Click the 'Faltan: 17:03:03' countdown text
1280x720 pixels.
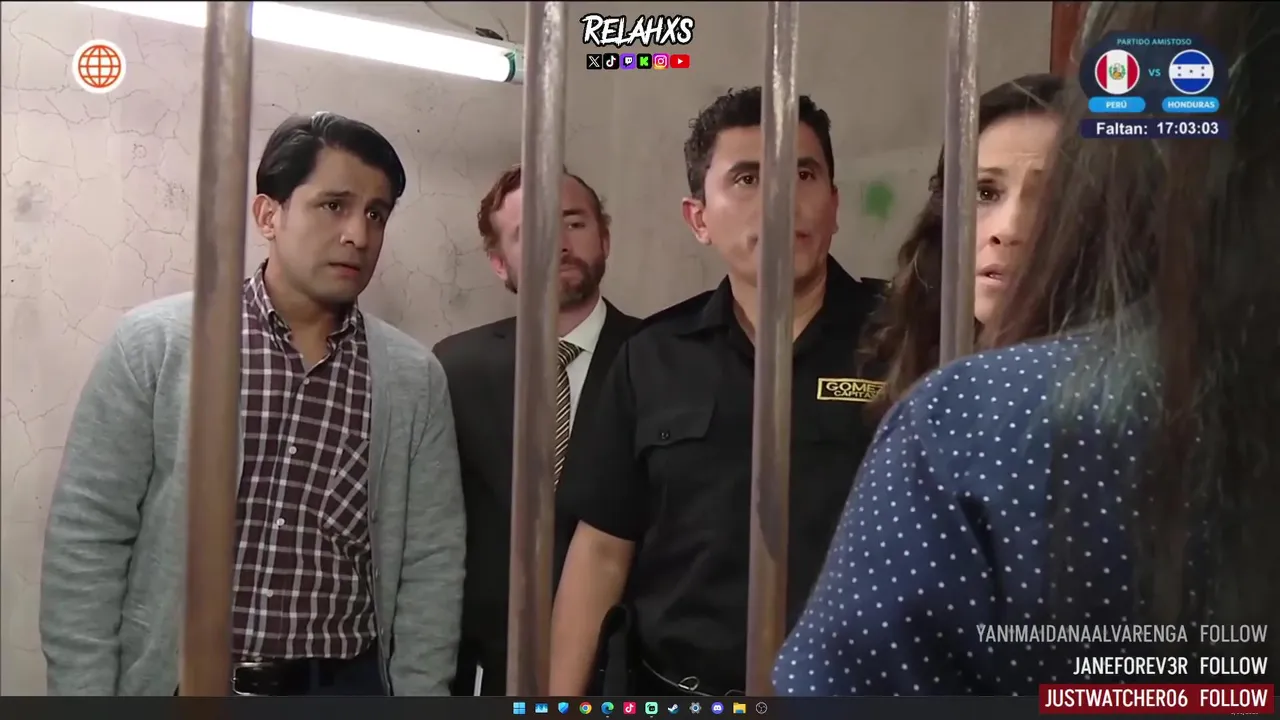[x=1157, y=129]
